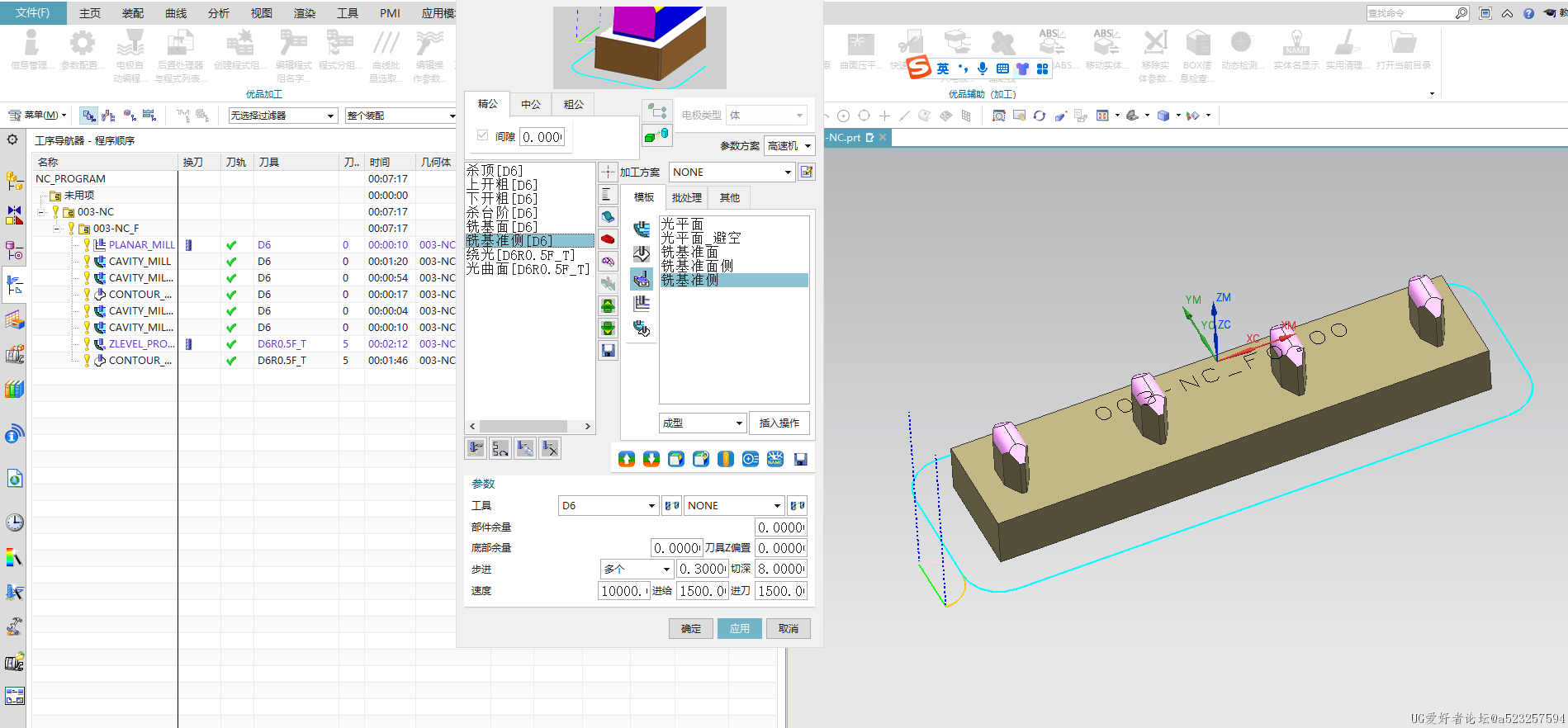1568x728 pixels.
Task: Open the 文件(F) menu
Action: click(33, 12)
